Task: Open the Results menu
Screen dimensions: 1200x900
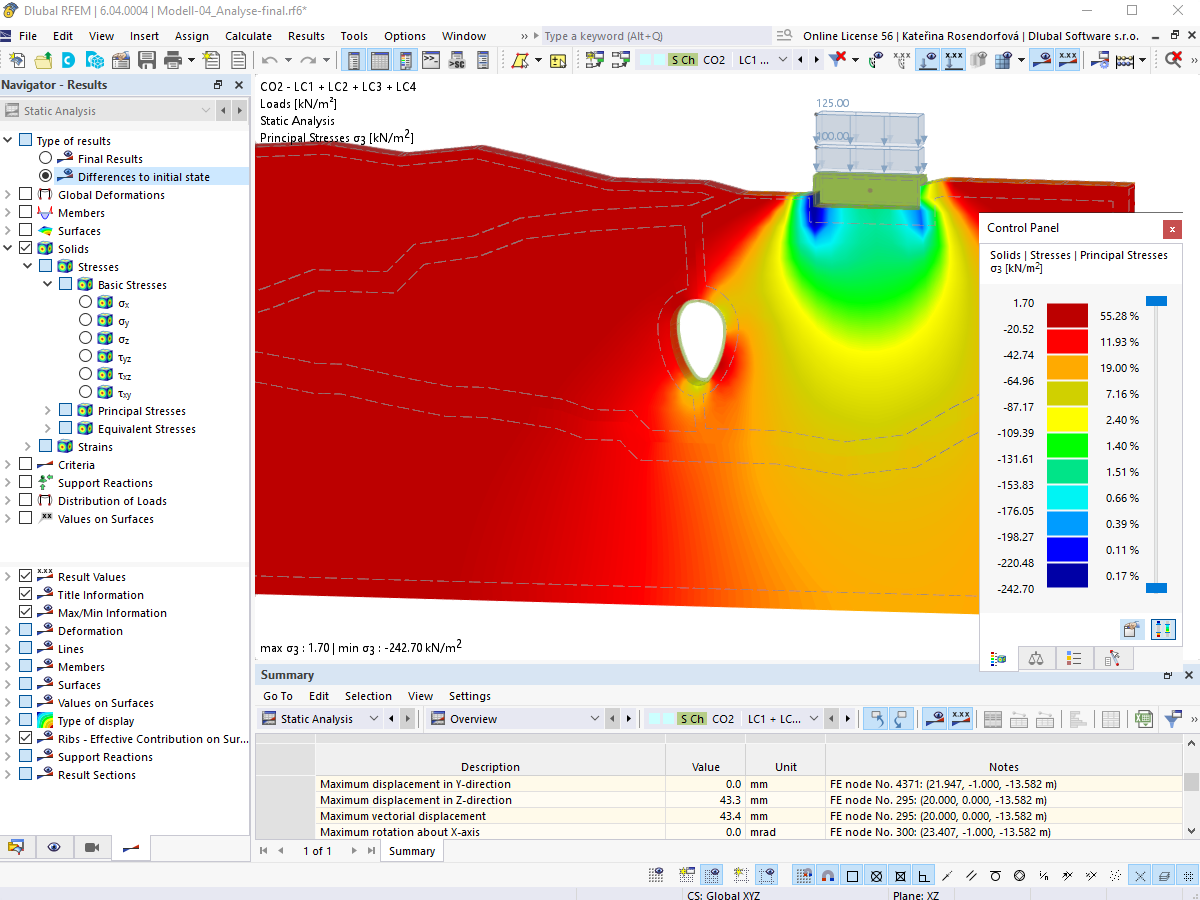Action: (x=306, y=35)
